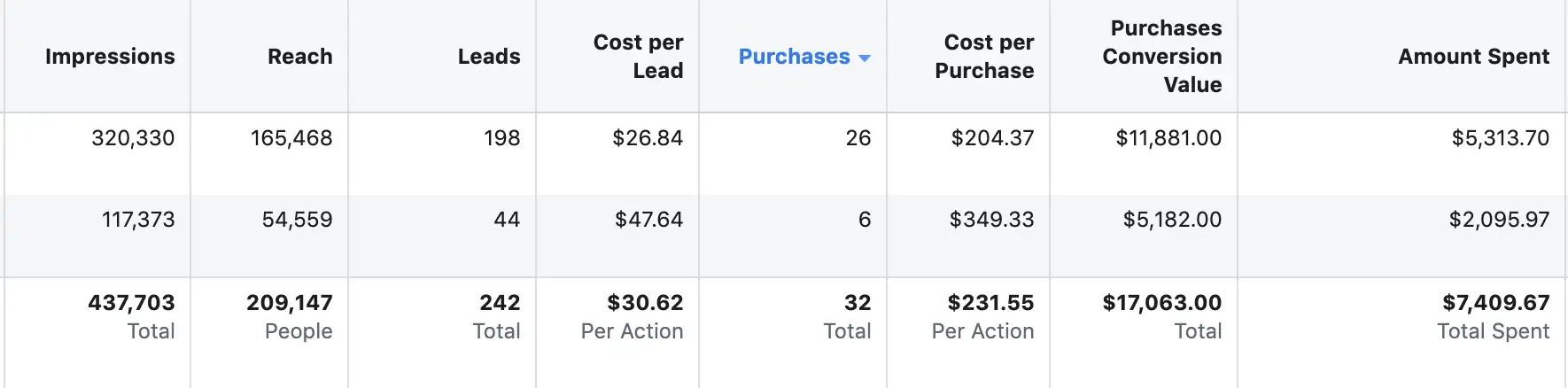This screenshot has width=1568, height=388.
Task: Click the $11,881.00 conversion value cell
Action: pos(1168,138)
